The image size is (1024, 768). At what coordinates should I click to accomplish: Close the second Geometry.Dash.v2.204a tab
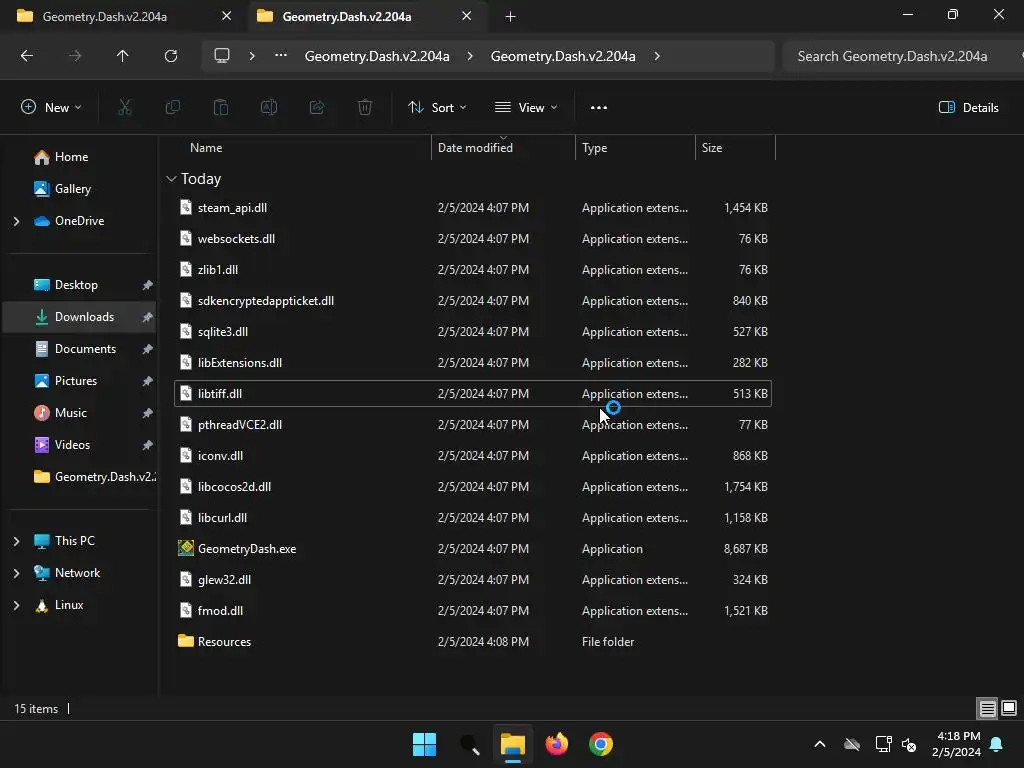(466, 16)
